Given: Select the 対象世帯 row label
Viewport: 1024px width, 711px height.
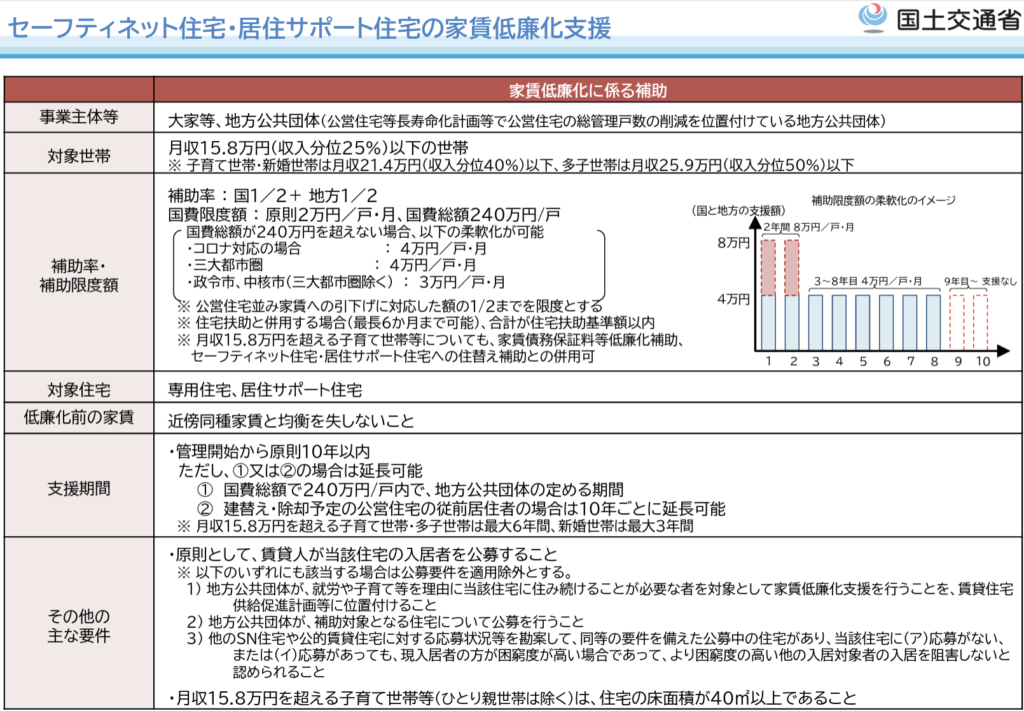Looking at the screenshot, I should 79,154.
